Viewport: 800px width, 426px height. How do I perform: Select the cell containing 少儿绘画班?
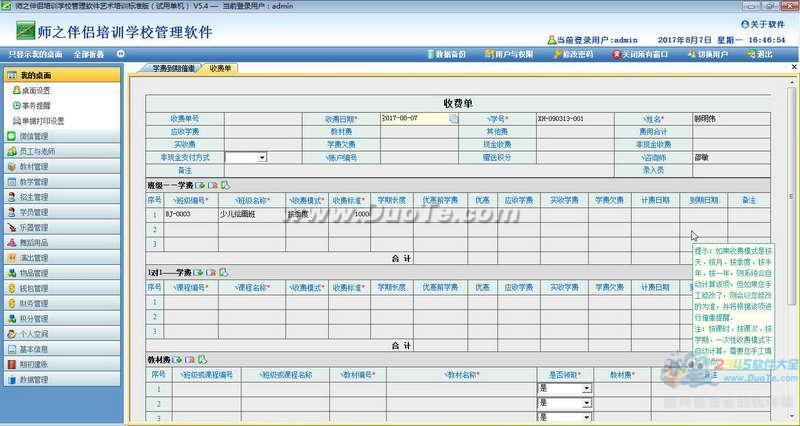click(252, 214)
